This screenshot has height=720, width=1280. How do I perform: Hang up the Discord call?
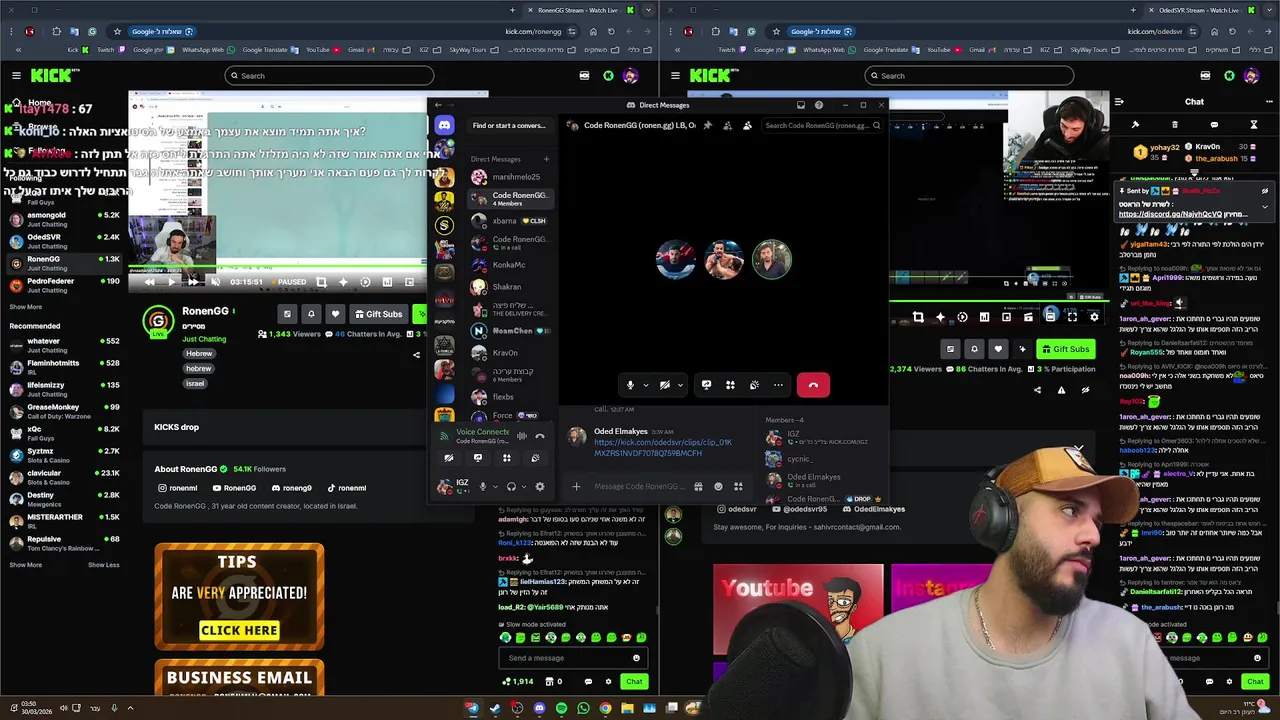[x=813, y=385]
